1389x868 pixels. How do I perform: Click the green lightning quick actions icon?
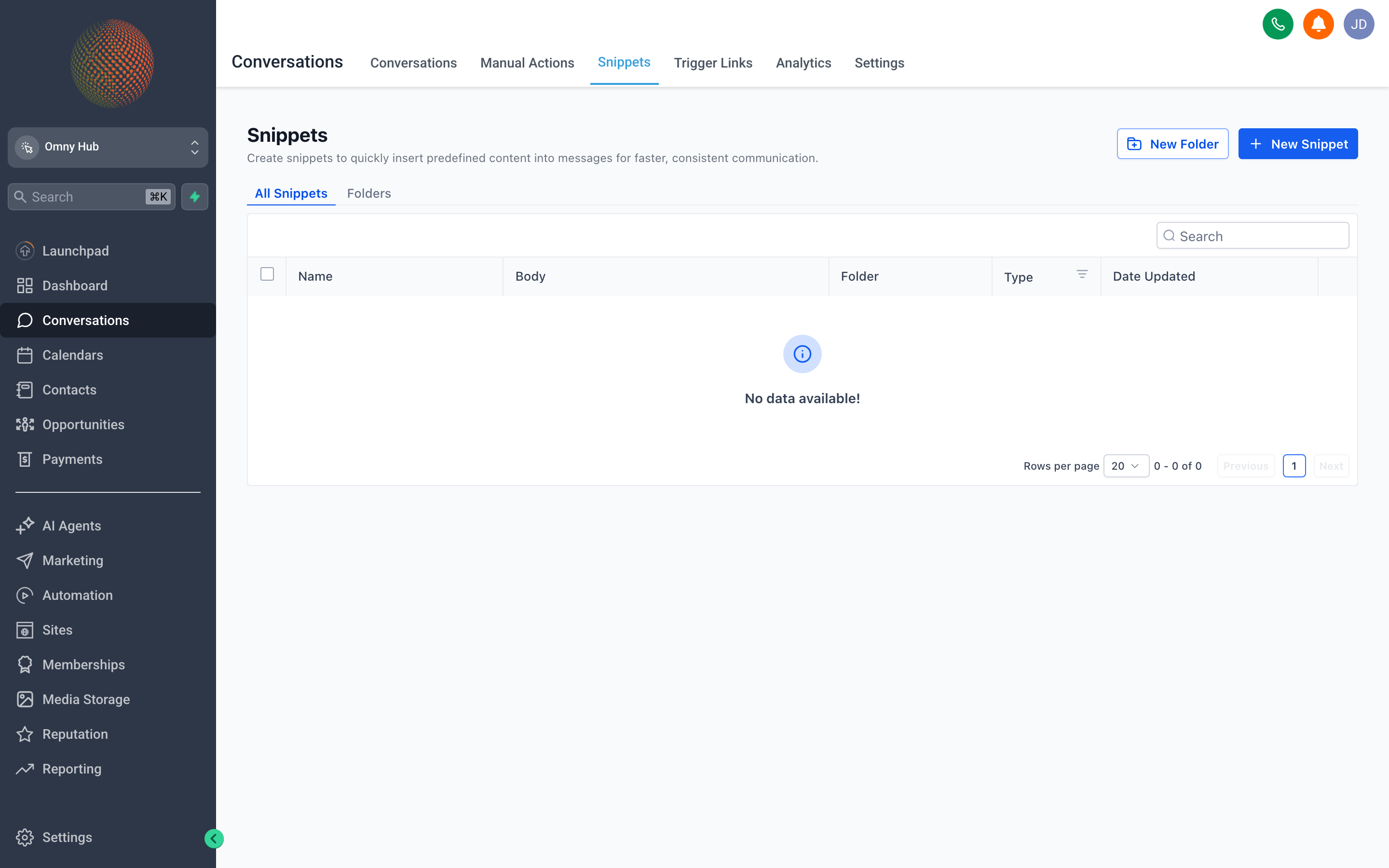(194, 197)
